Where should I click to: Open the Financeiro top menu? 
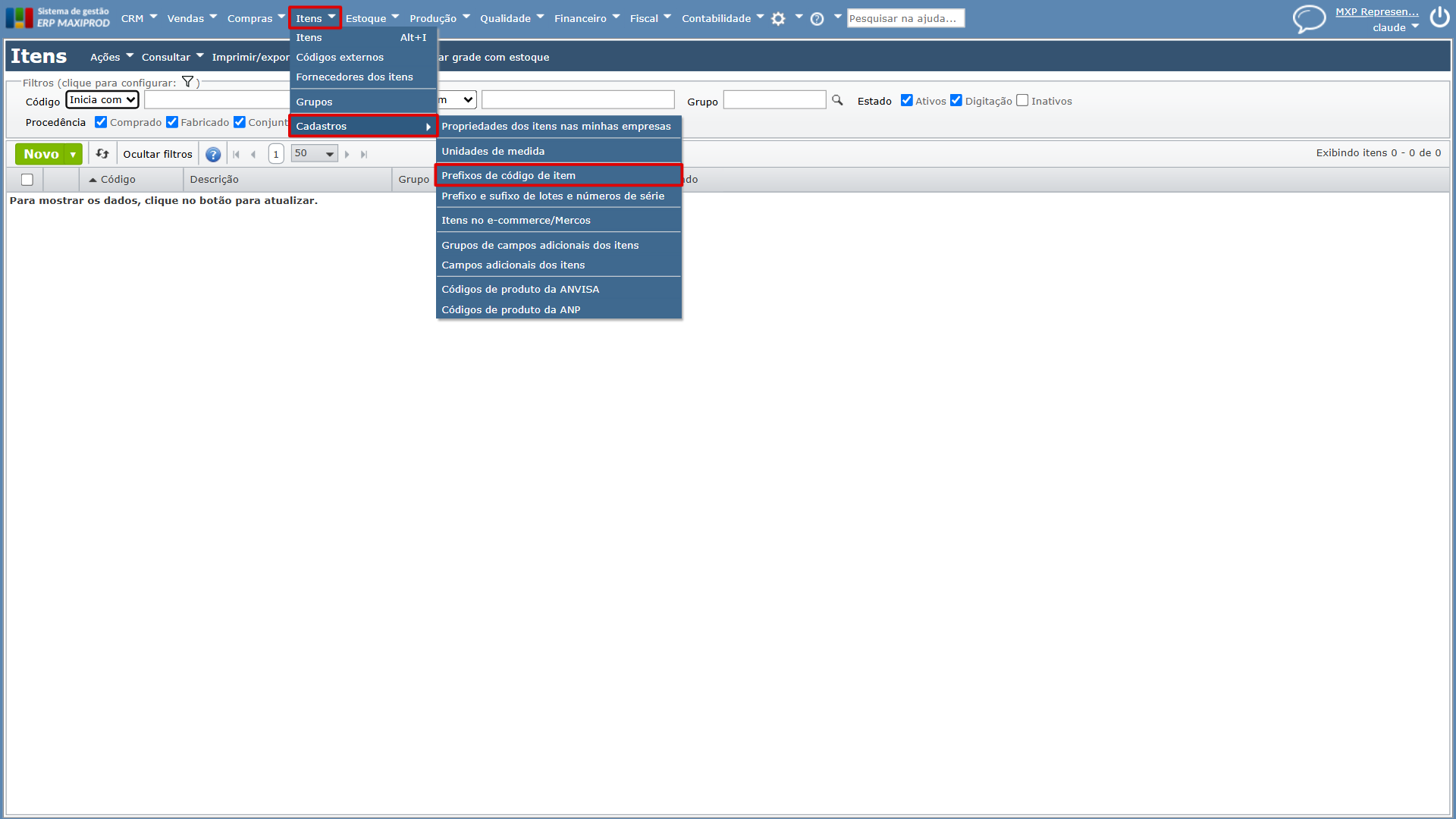(x=586, y=18)
